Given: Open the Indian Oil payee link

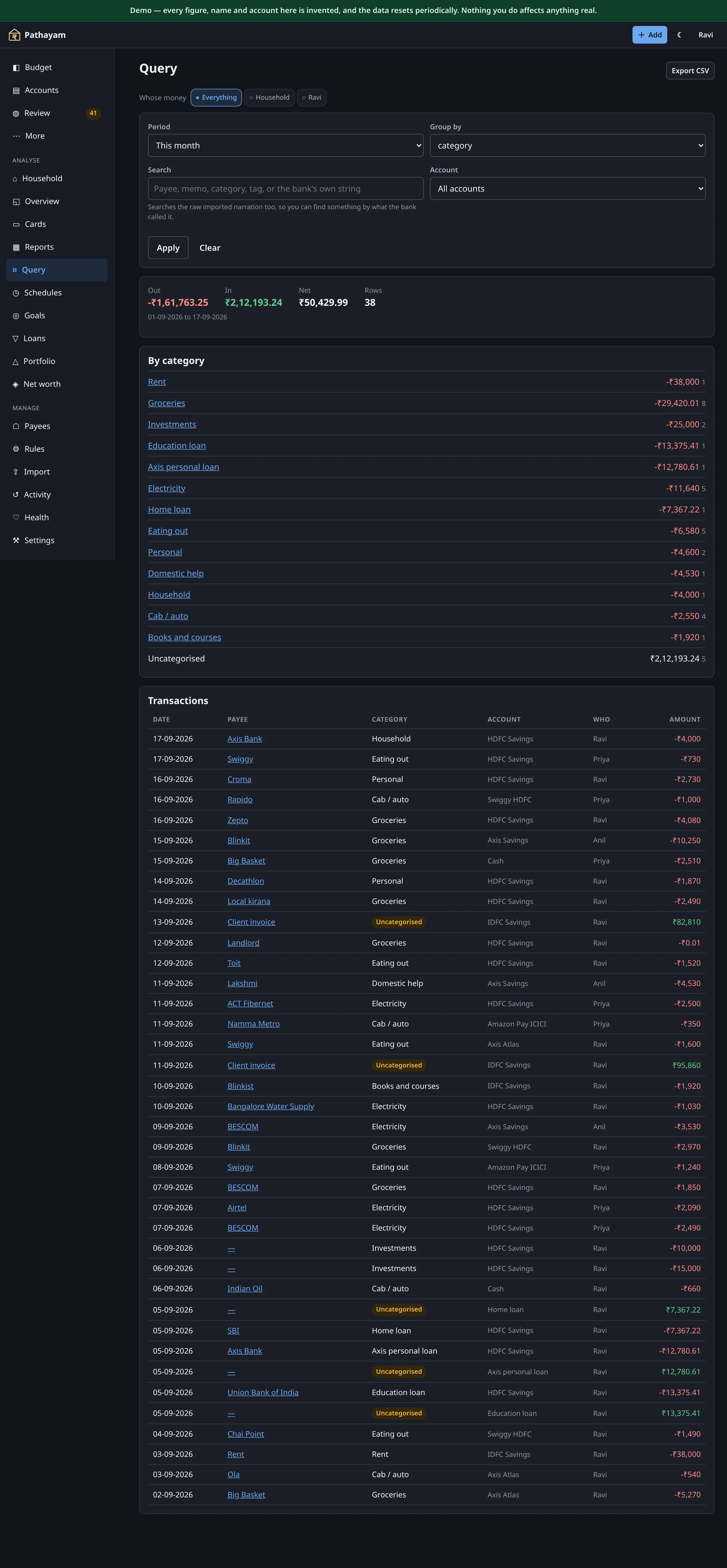Looking at the screenshot, I should (245, 1289).
